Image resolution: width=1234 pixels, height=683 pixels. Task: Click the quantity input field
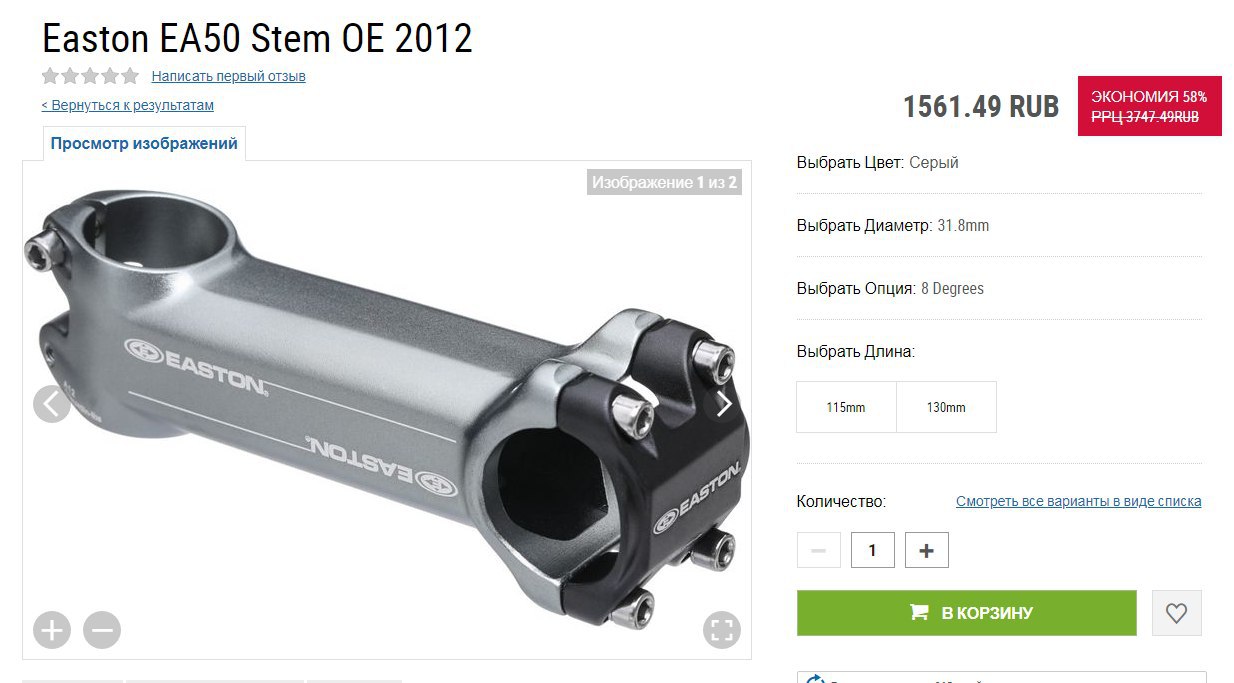click(x=872, y=550)
